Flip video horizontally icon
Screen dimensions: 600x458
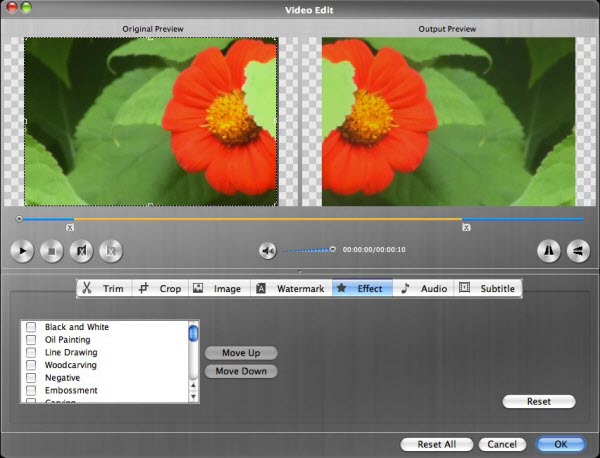(x=549, y=251)
